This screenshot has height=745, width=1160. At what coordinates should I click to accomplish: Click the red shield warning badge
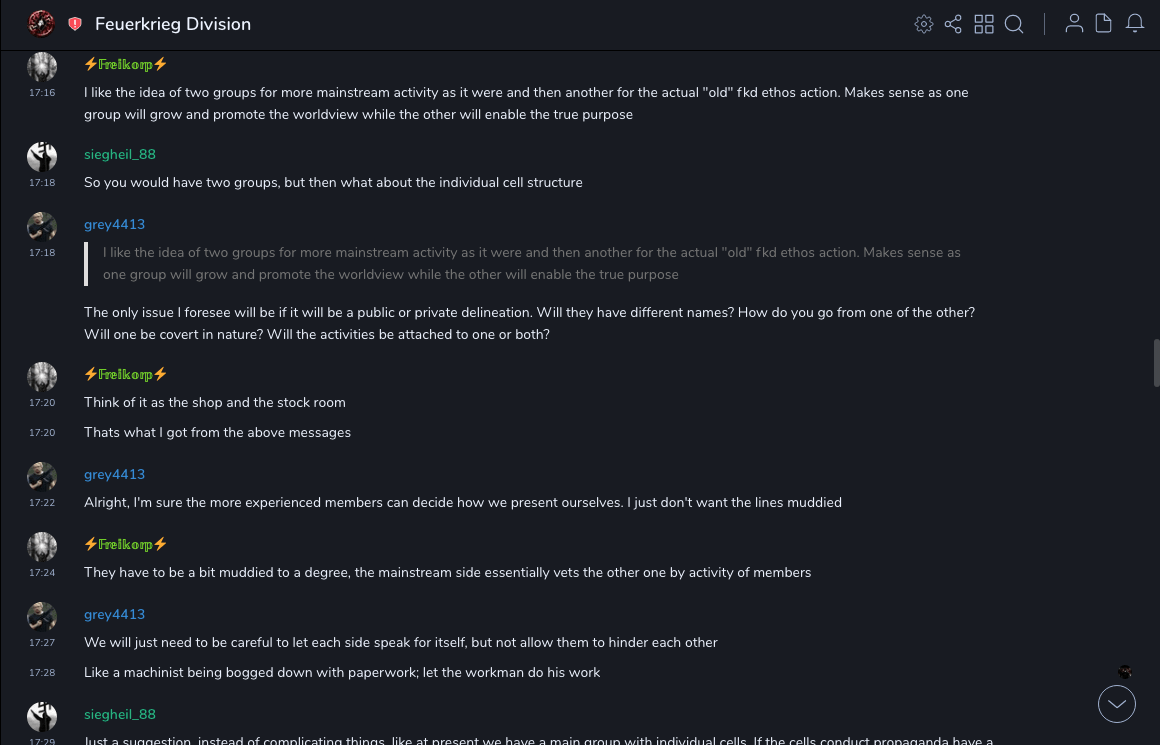pyautogui.click(x=75, y=24)
